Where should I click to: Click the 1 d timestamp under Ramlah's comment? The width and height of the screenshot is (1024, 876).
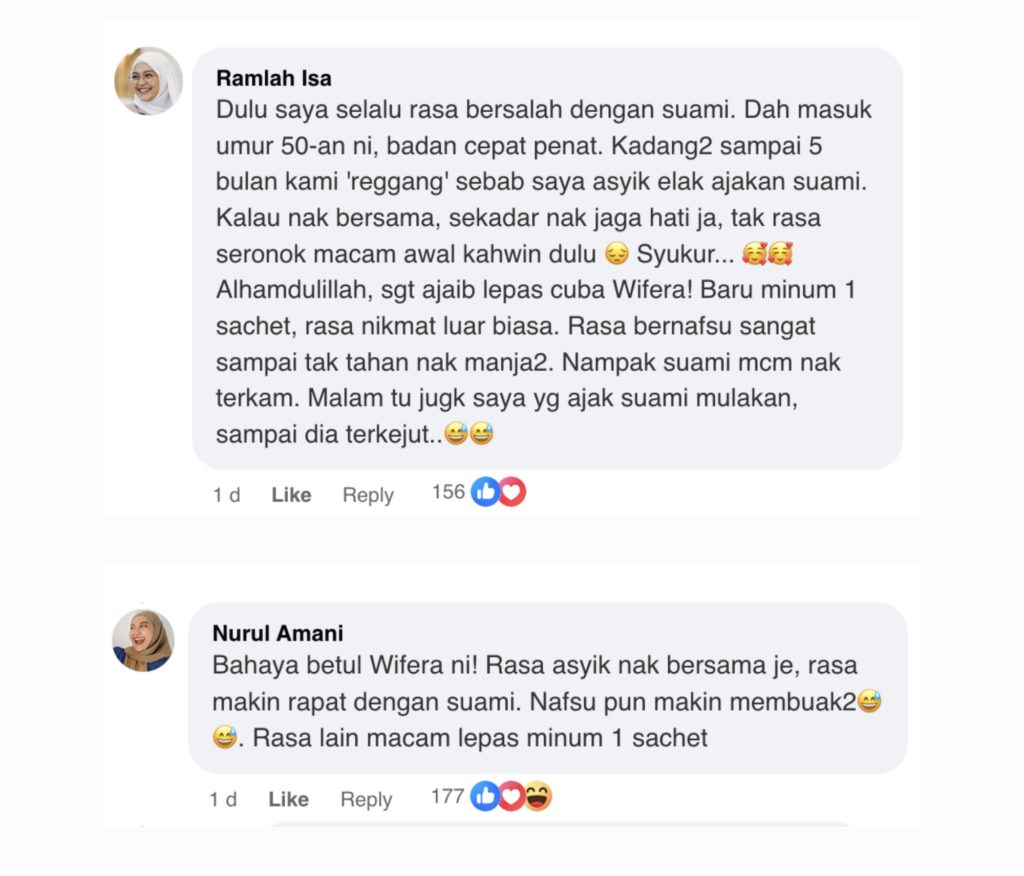[227, 495]
